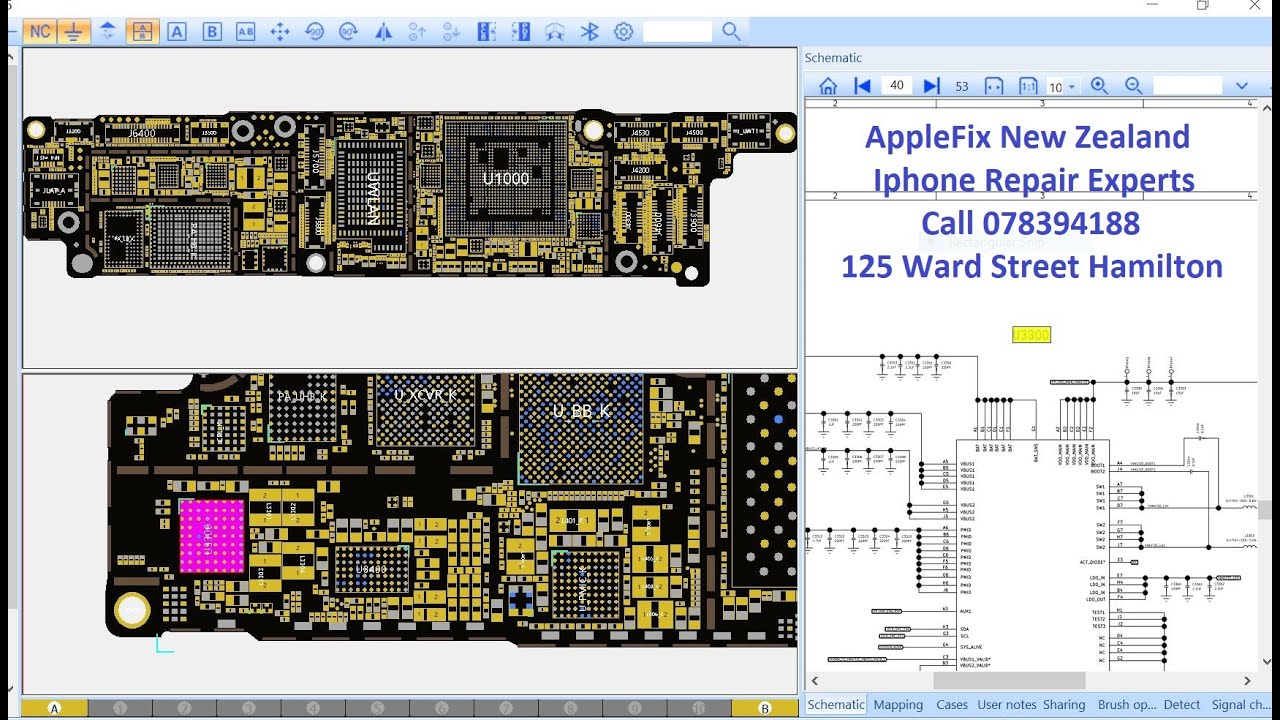Select the U_BB_K chip on bottom board

[580, 430]
